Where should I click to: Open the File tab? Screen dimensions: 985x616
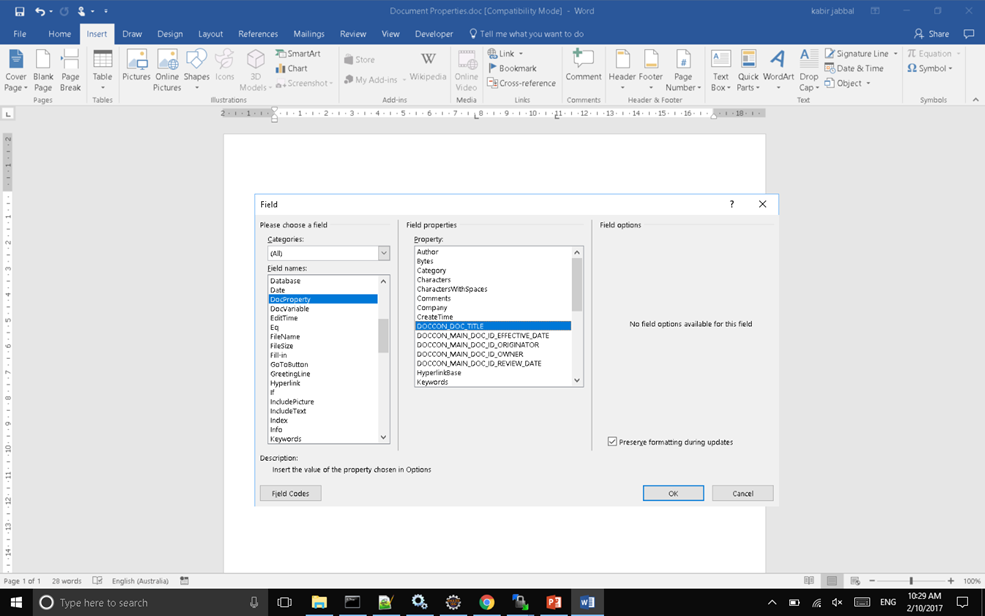coord(19,34)
